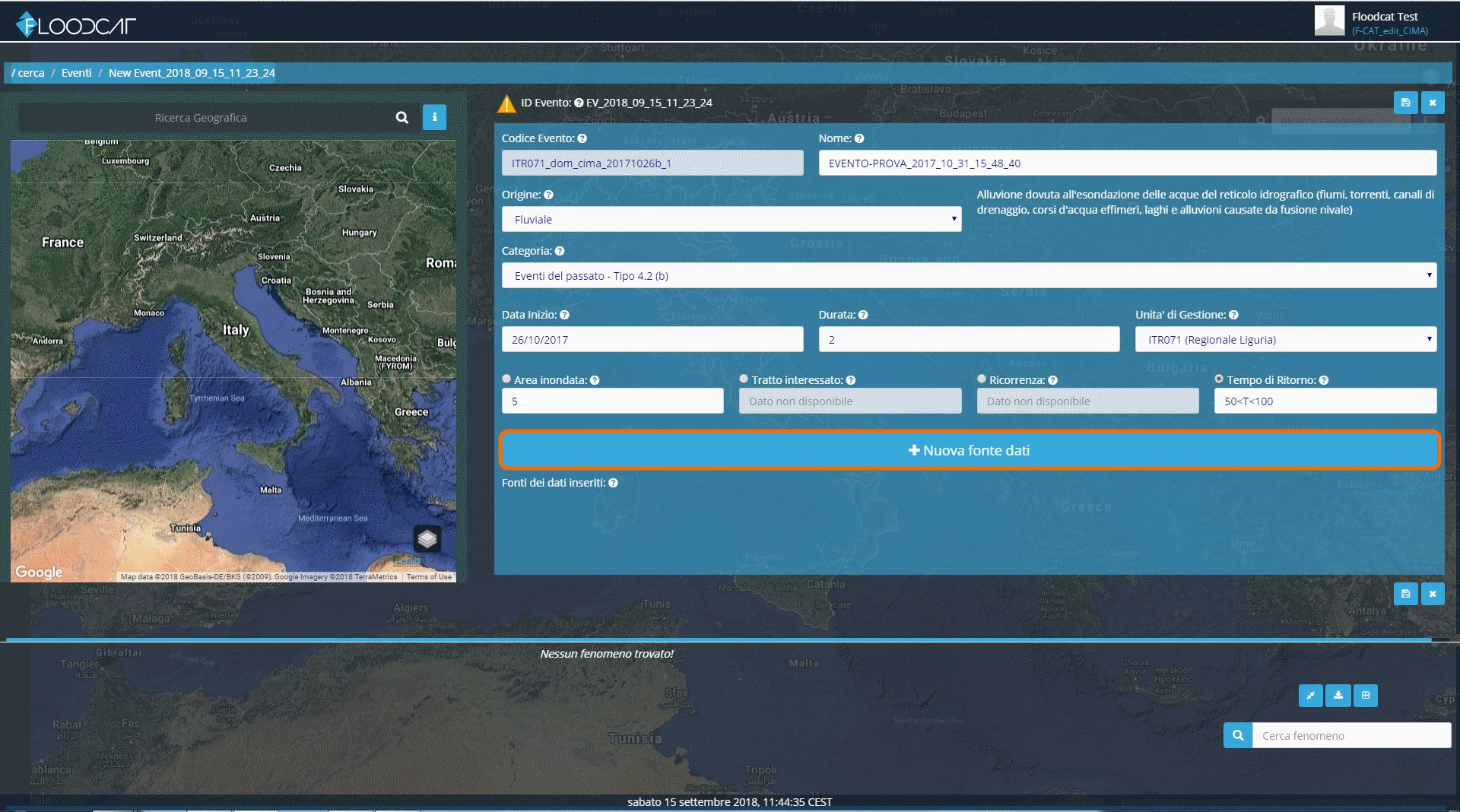This screenshot has height=812, width=1460.
Task: Click help icon next to Codice Evento
Action: [x=582, y=138]
